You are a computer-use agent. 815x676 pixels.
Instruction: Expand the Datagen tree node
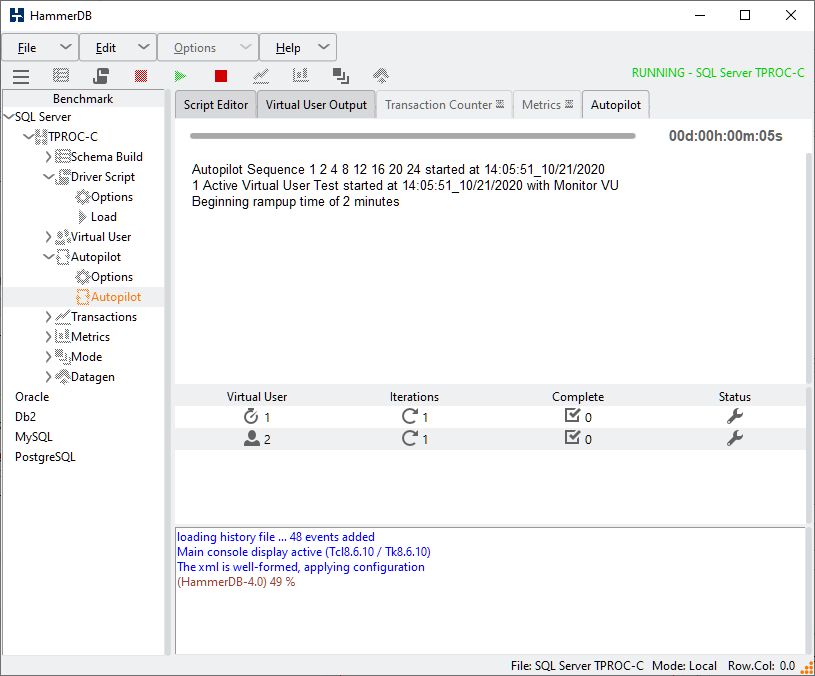click(x=48, y=377)
